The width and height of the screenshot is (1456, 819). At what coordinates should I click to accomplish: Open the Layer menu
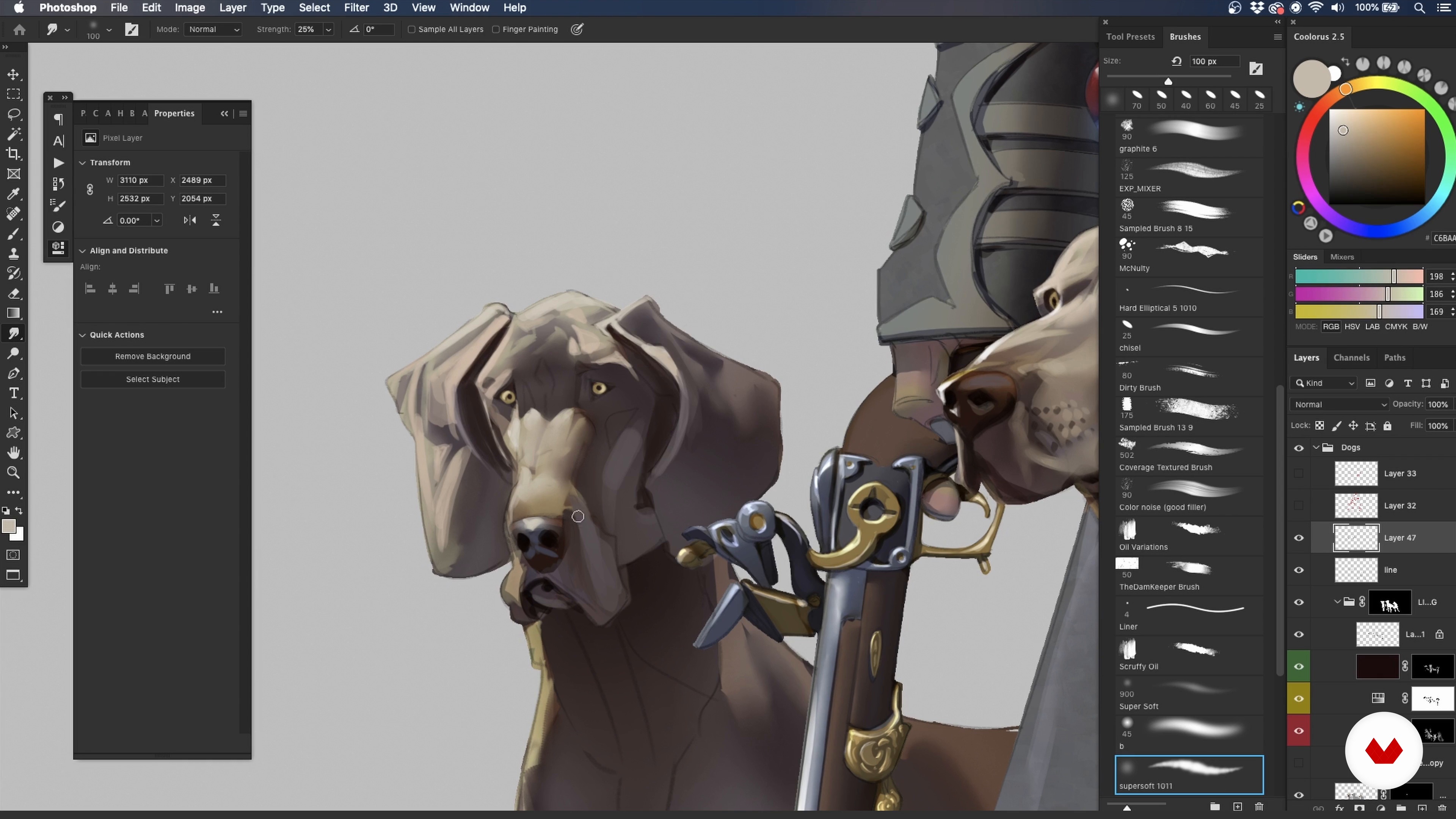click(x=233, y=8)
